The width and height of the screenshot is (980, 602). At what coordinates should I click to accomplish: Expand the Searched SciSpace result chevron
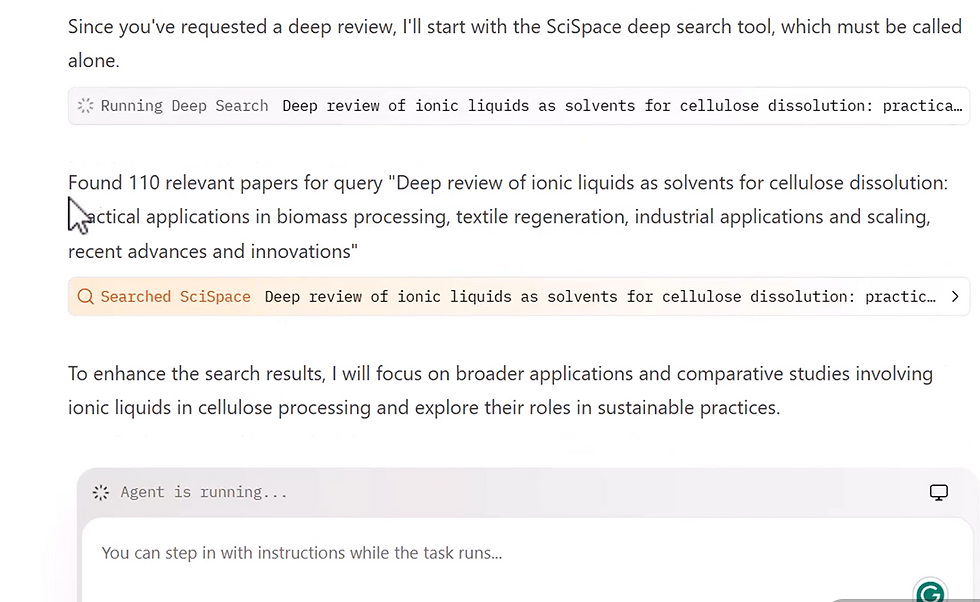(x=955, y=297)
